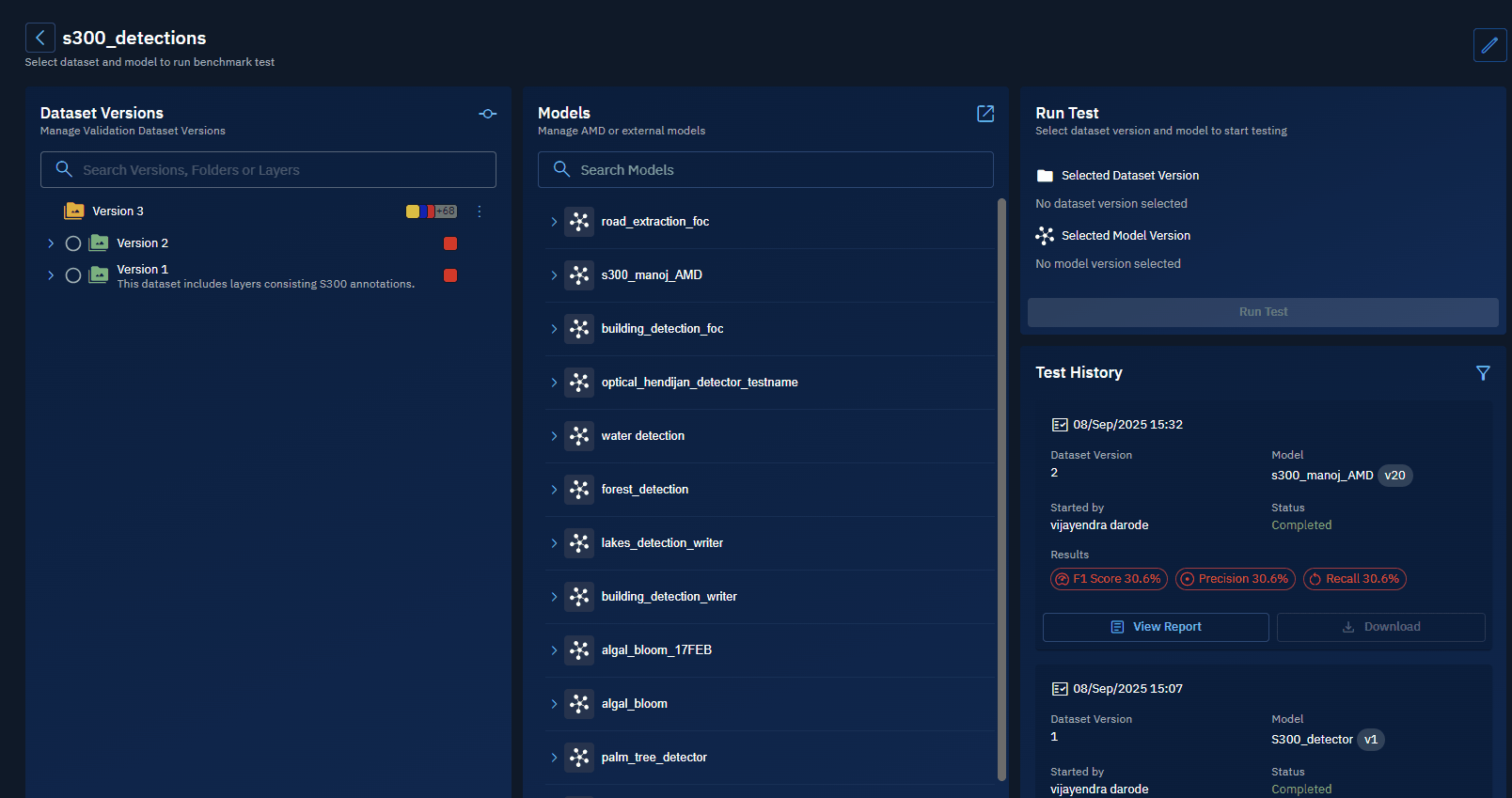Expand the s300_manoj_AMD model versions
1512x798 pixels.
(554, 275)
